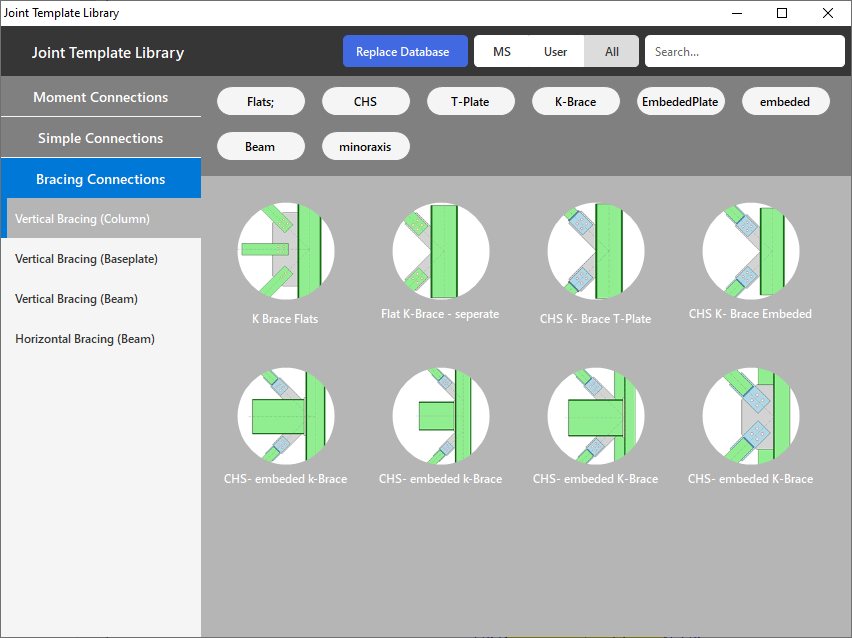This screenshot has width=852, height=638.
Task: Toggle the Flats; filter chip
Action: [260, 101]
